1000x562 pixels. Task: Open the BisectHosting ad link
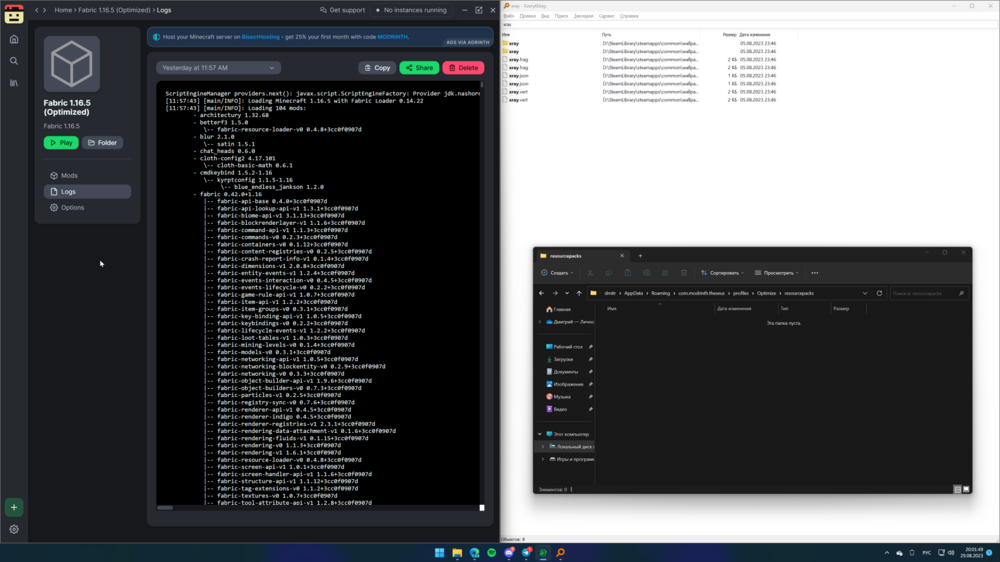[x=260, y=37]
